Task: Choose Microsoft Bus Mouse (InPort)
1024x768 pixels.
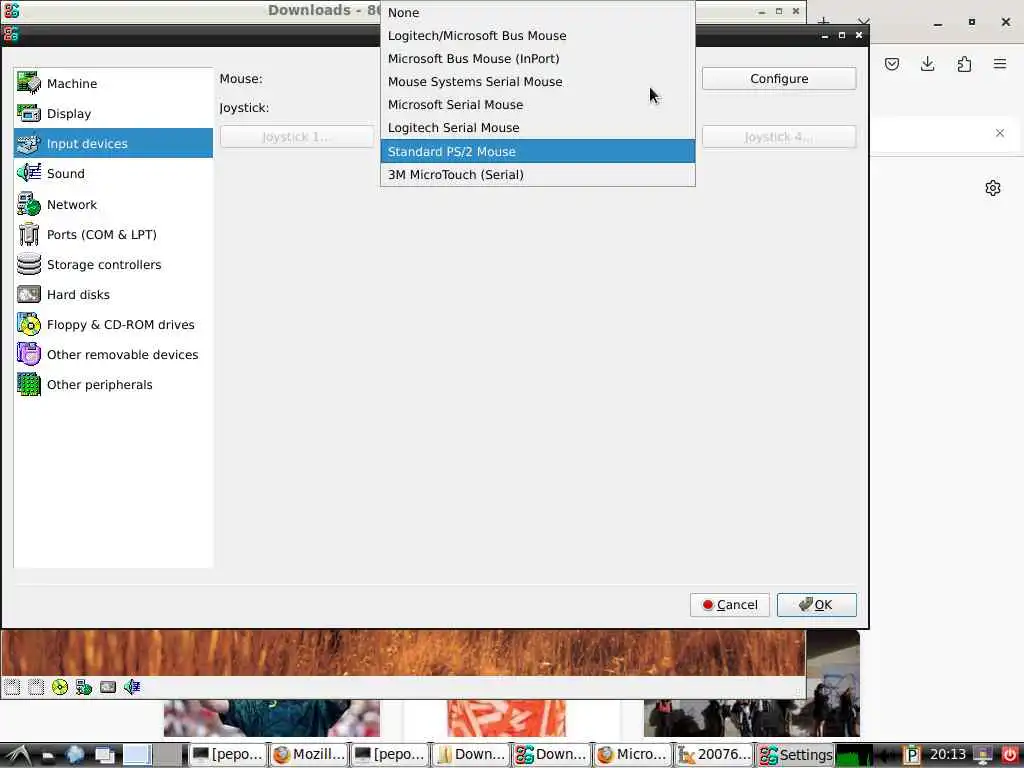Action: [x=537, y=59]
